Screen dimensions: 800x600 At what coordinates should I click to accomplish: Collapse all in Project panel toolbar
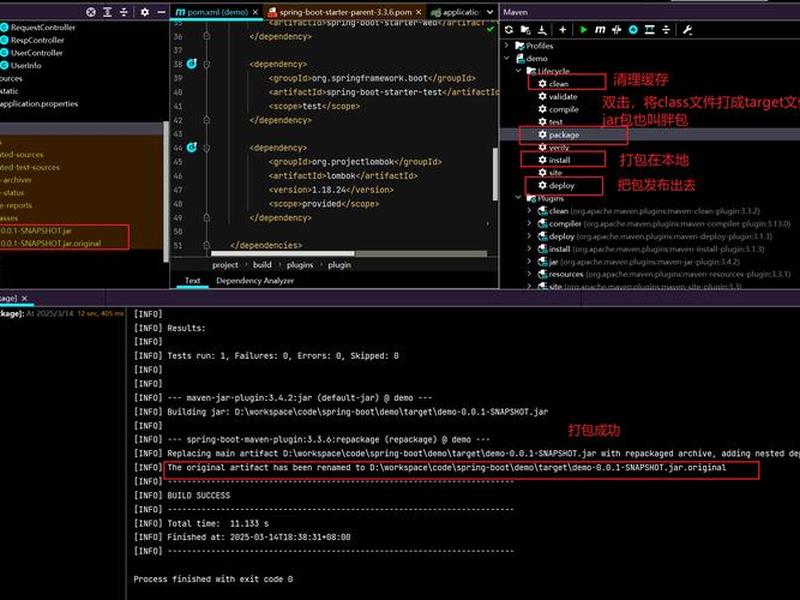tap(124, 12)
